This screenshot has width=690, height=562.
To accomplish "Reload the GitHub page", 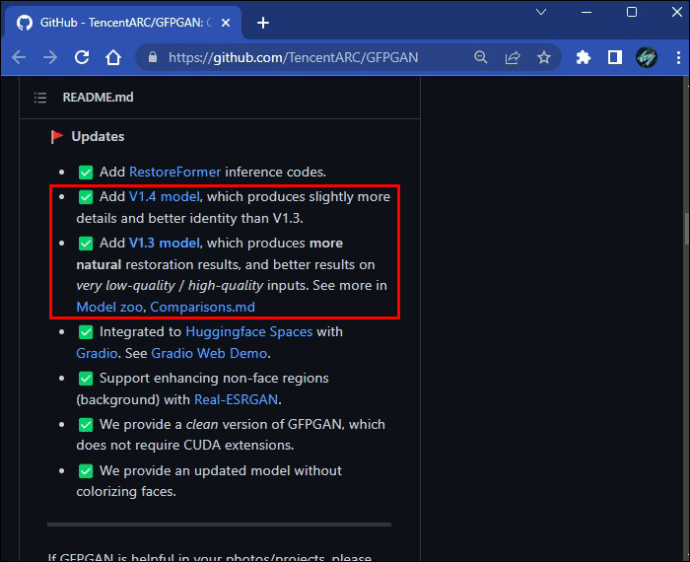I will coord(82,57).
